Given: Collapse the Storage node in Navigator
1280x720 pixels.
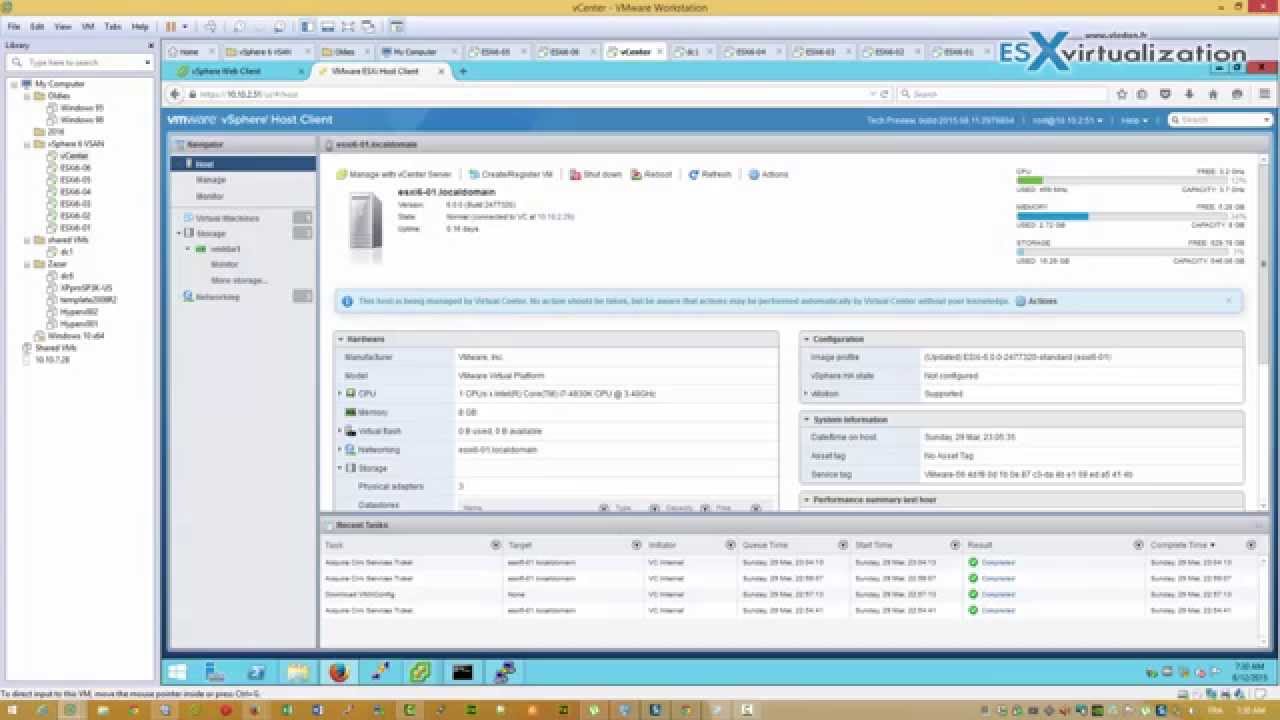Looking at the screenshot, I should (x=178, y=233).
